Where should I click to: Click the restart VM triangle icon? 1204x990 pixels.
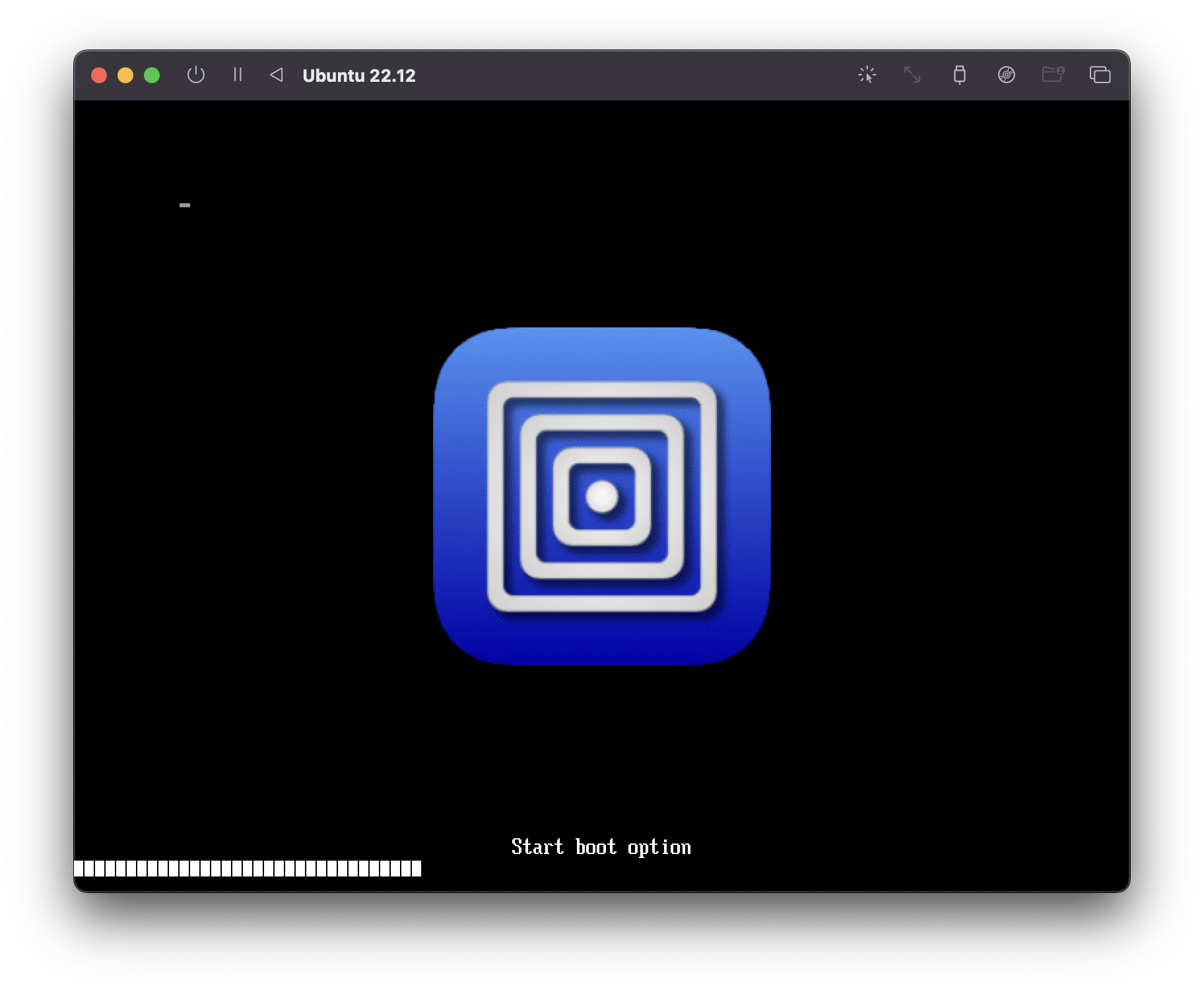277,75
